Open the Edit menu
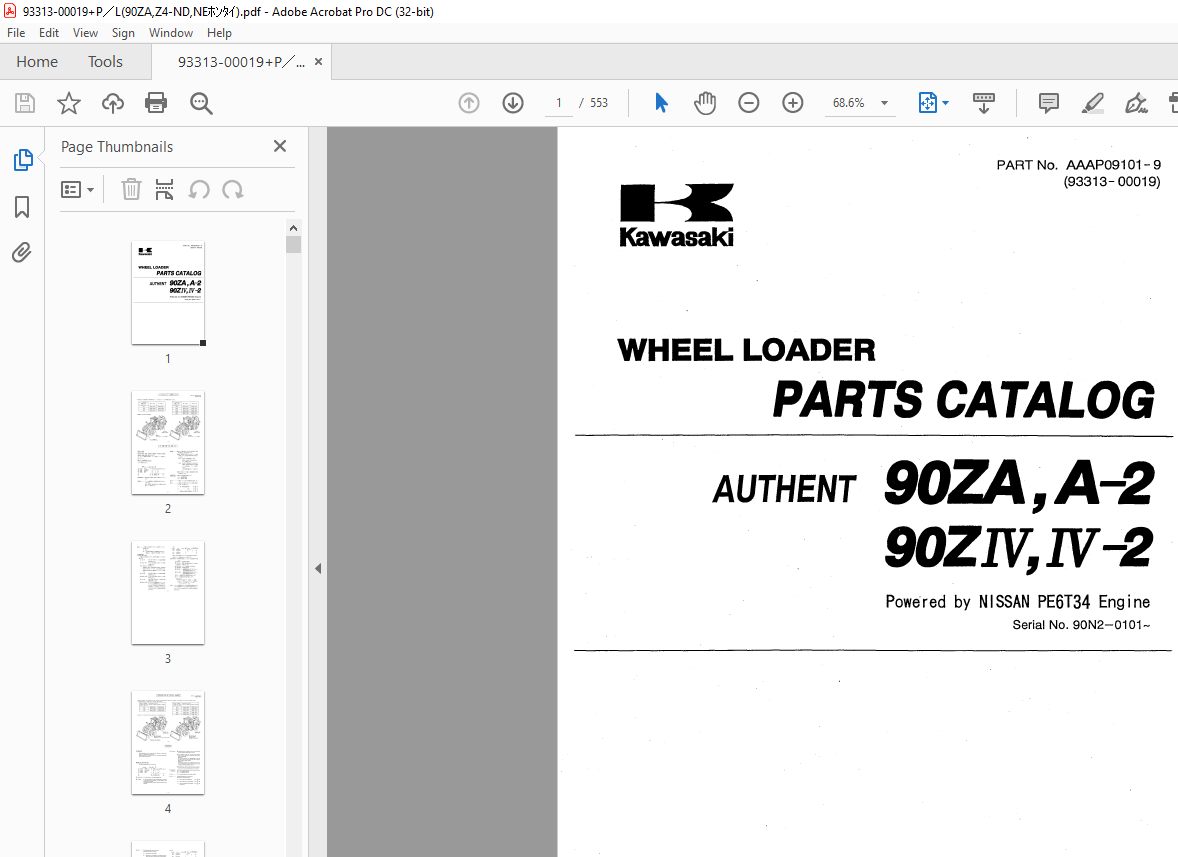 tap(49, 33)
